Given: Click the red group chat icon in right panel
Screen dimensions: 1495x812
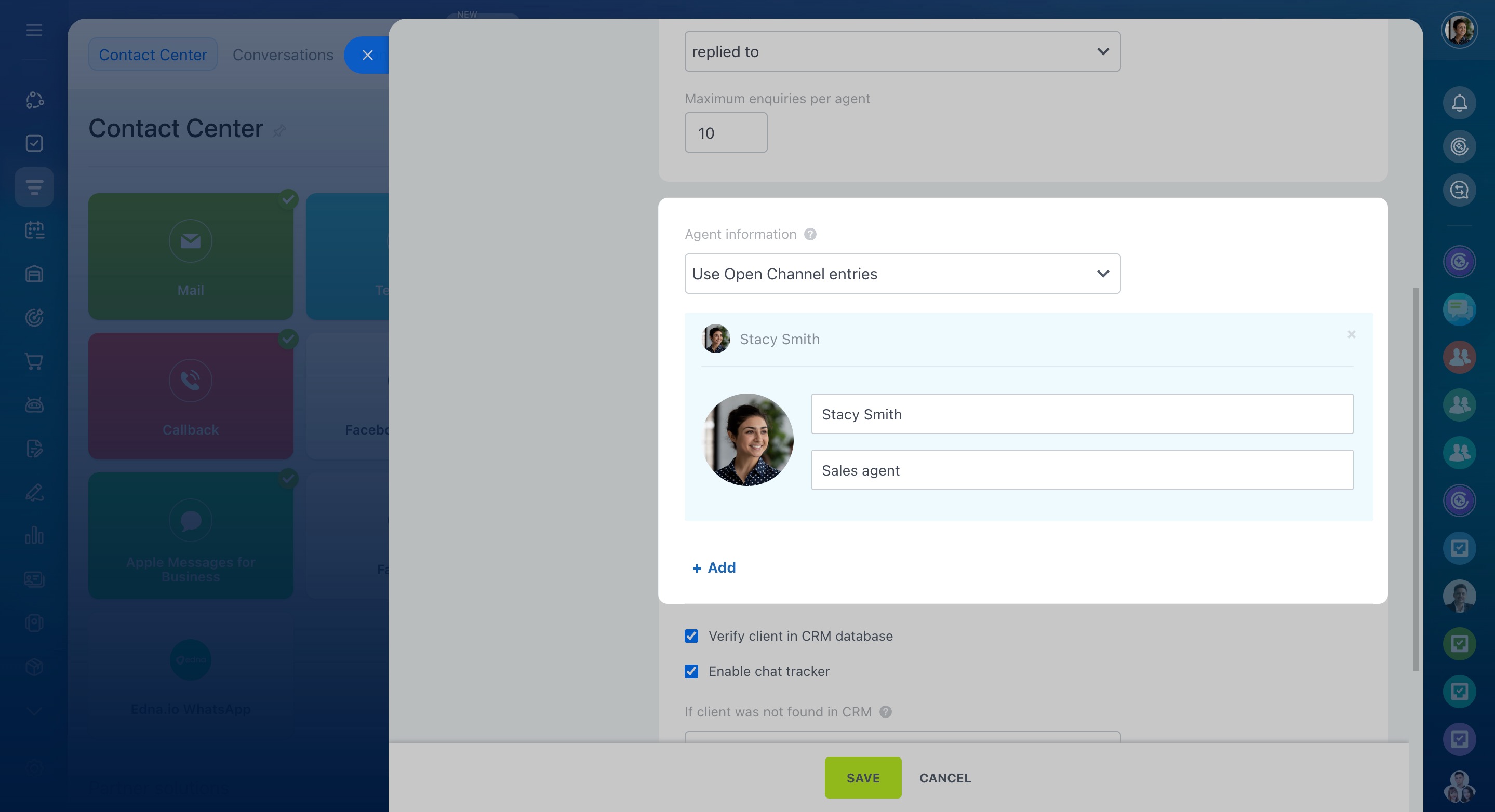Looking at the screenshot, I should (1459, 357).
